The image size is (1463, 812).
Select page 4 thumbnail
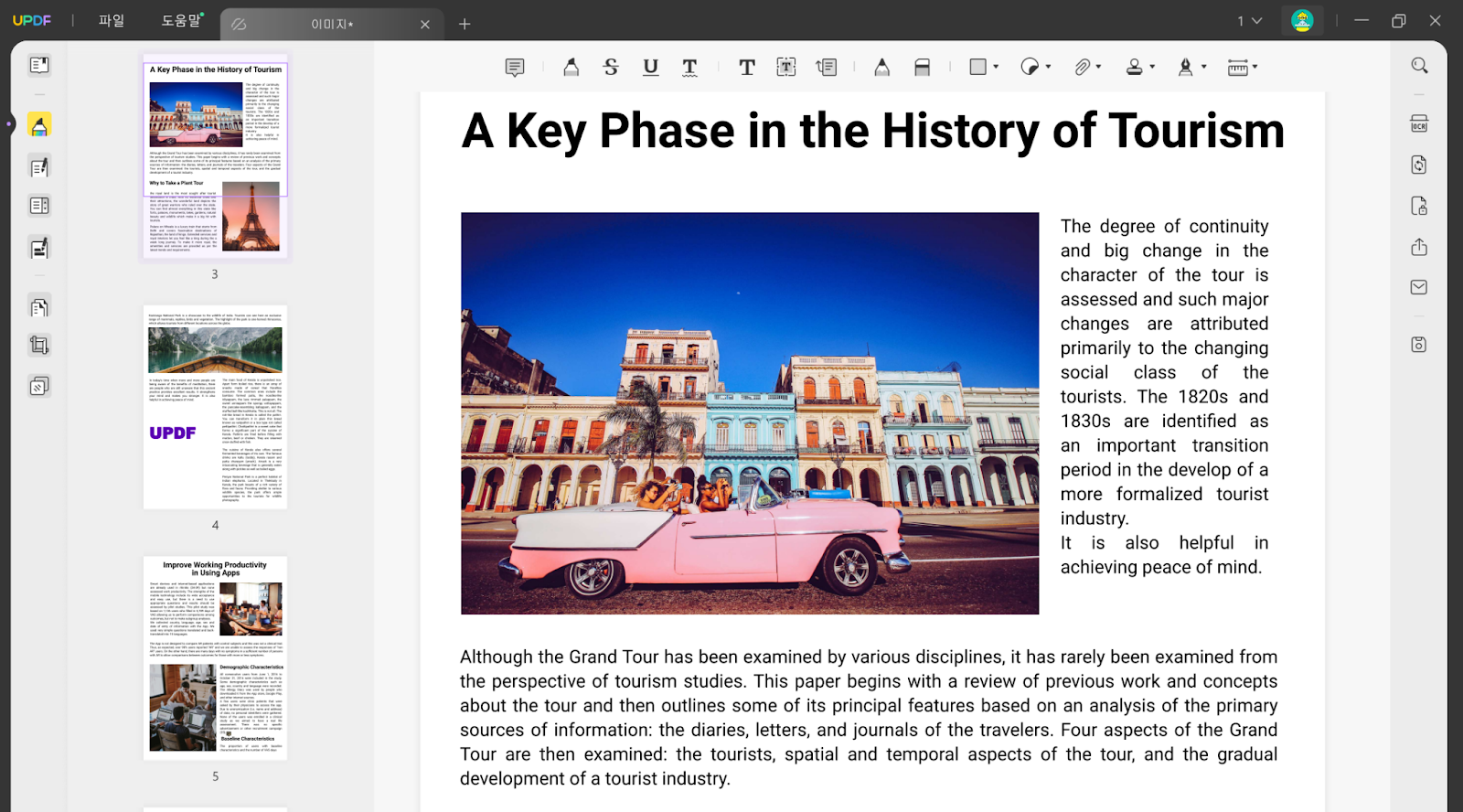click(x=215, y=407)
